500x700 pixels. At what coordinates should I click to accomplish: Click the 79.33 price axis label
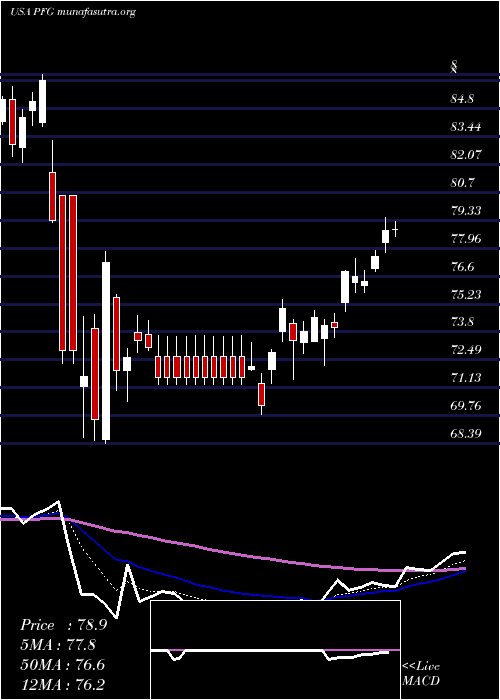pos(466,211)
